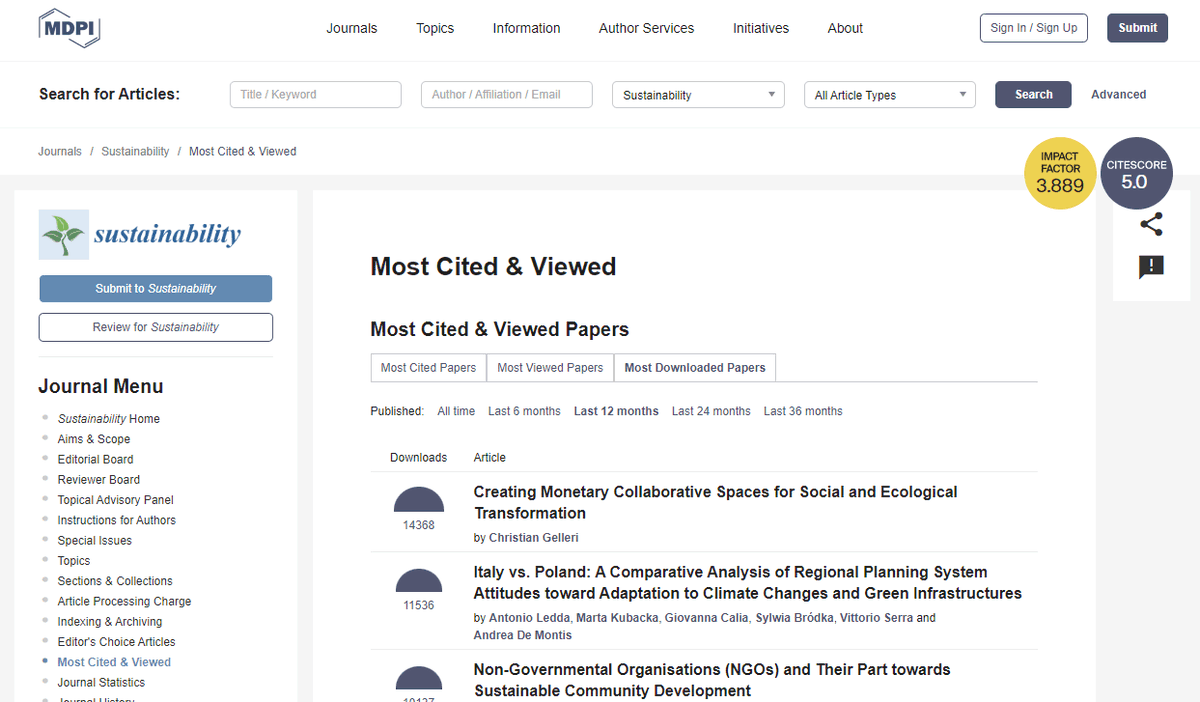Viewport: 1200px width, 702px height.
Task: Click the top Submit button
Action: (x=1138, y=28)
